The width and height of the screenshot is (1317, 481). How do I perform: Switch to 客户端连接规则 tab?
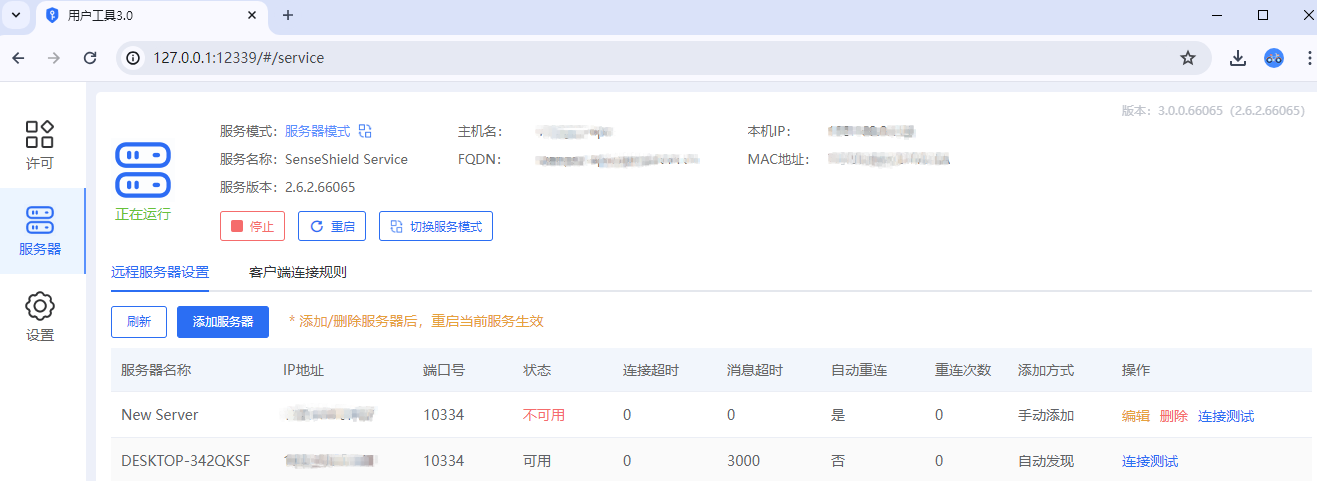click(x=298, y=272)
